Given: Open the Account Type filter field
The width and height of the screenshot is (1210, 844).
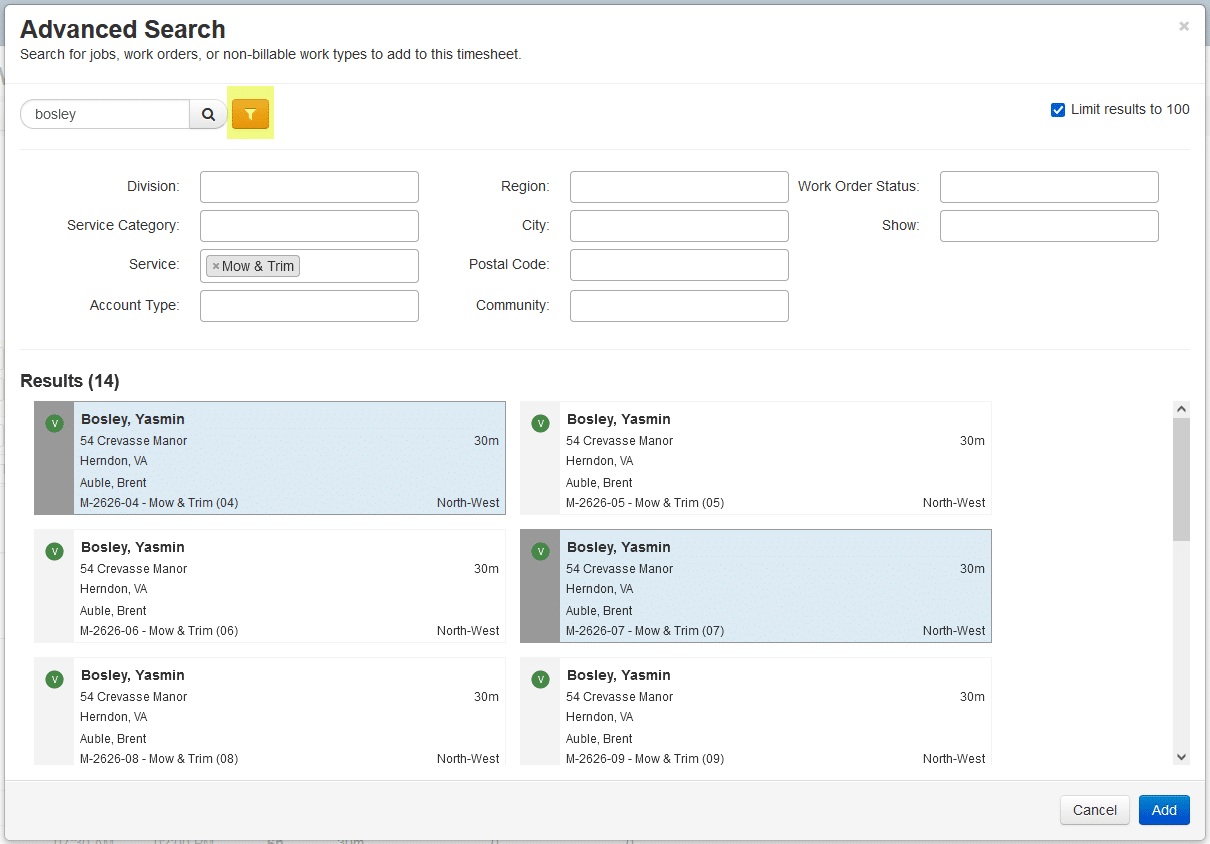Looking at the screenshot, I should pyautogui.click(x=309, y=306).
